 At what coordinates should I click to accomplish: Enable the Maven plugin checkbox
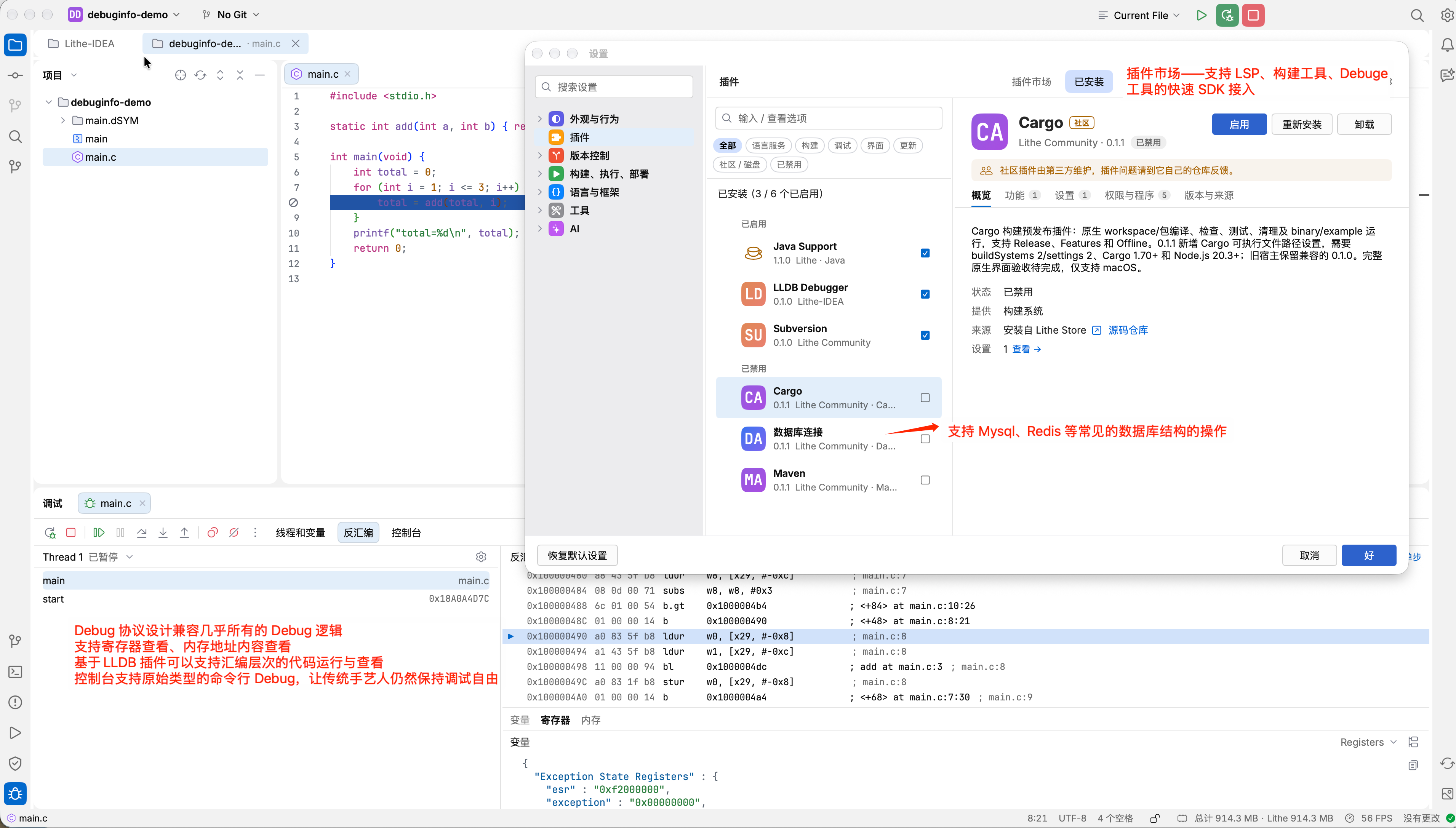[925, 481]
